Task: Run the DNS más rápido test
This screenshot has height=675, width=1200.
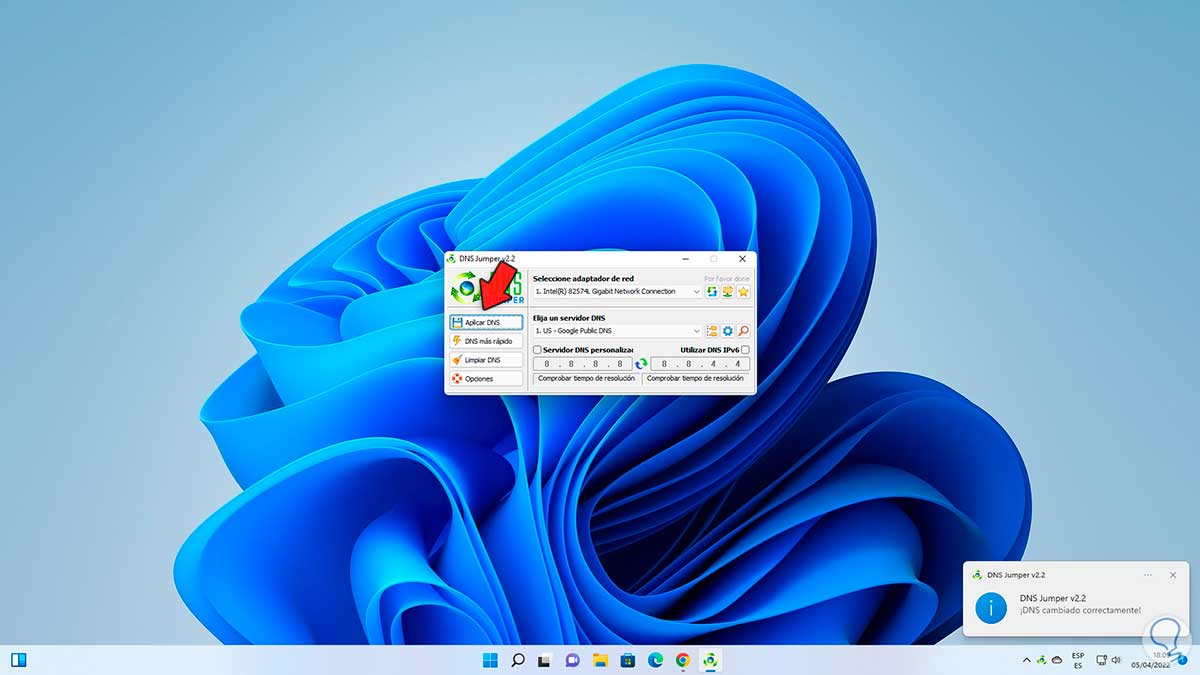Action: tap(485, 341)
